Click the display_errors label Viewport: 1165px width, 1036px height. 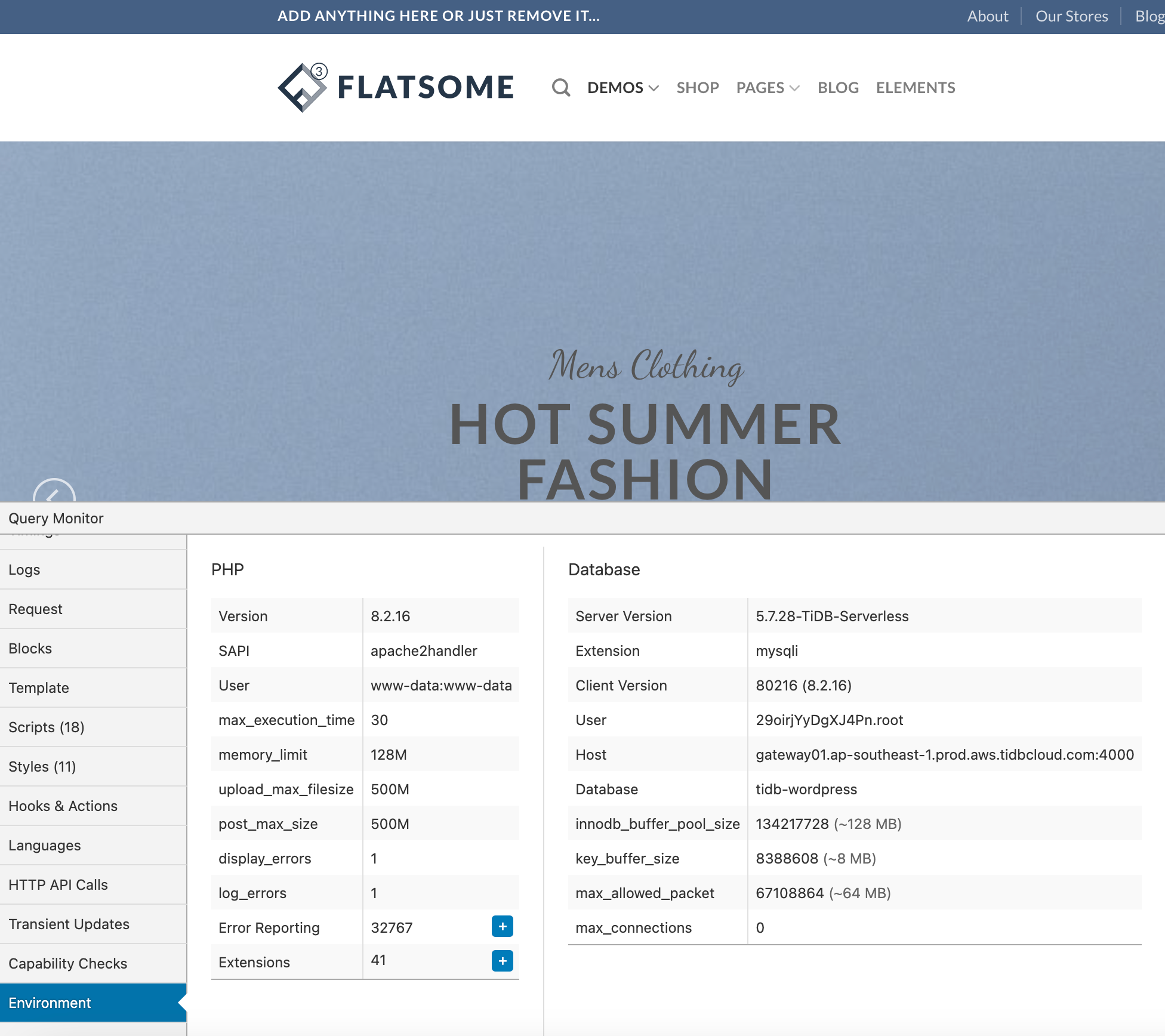coord(265,858)
